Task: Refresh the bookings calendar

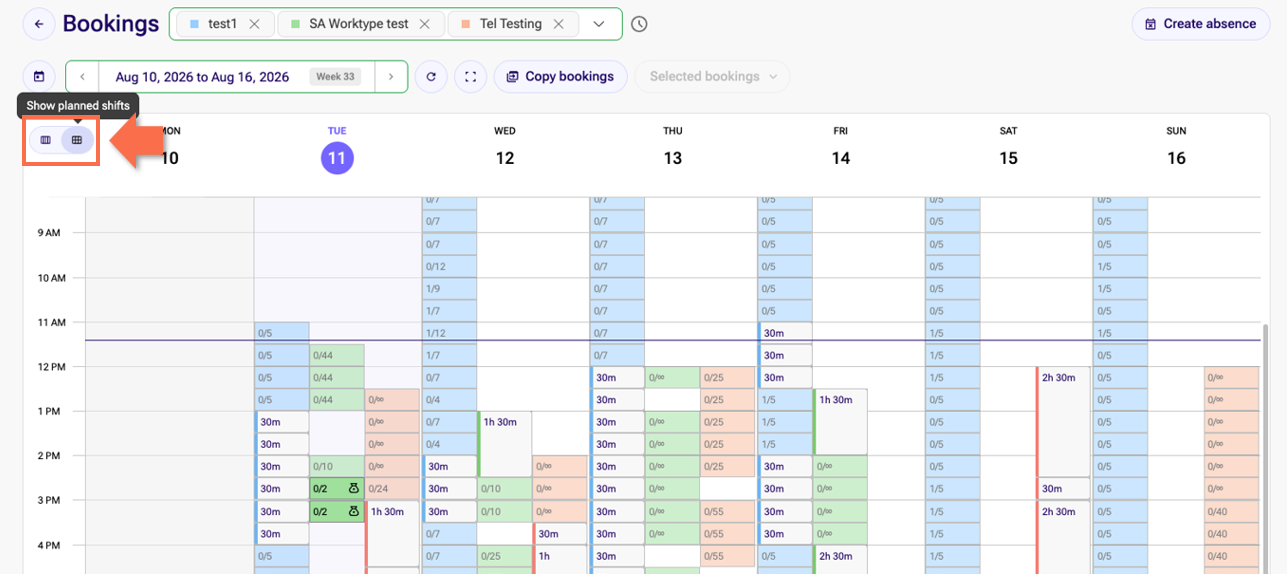Action: [431, 76]
